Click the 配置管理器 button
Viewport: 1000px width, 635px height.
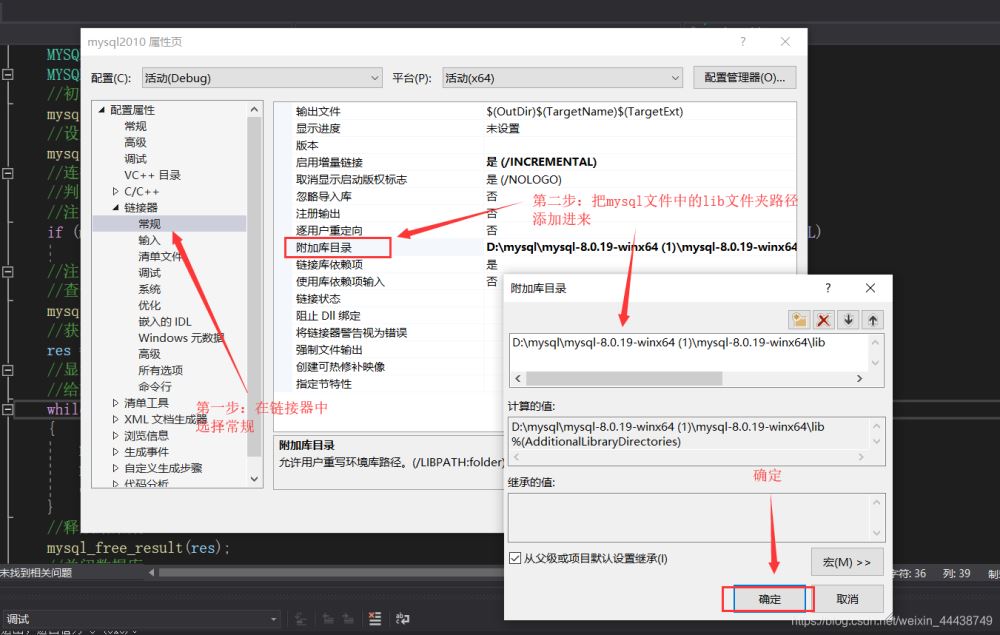pyautogui.click(x=746, y=77)
